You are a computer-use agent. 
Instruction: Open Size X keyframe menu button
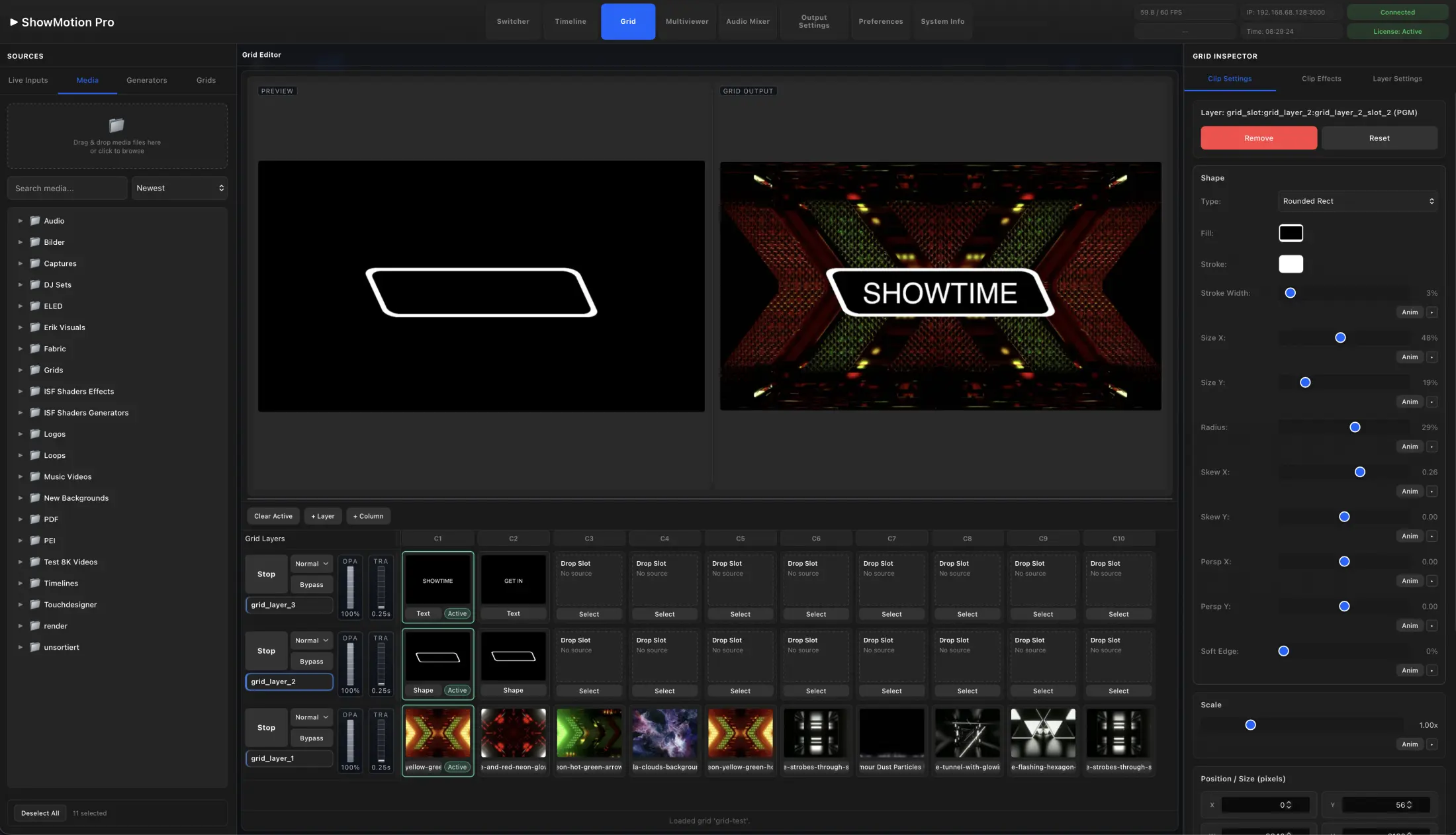[x=1432, y=357]
